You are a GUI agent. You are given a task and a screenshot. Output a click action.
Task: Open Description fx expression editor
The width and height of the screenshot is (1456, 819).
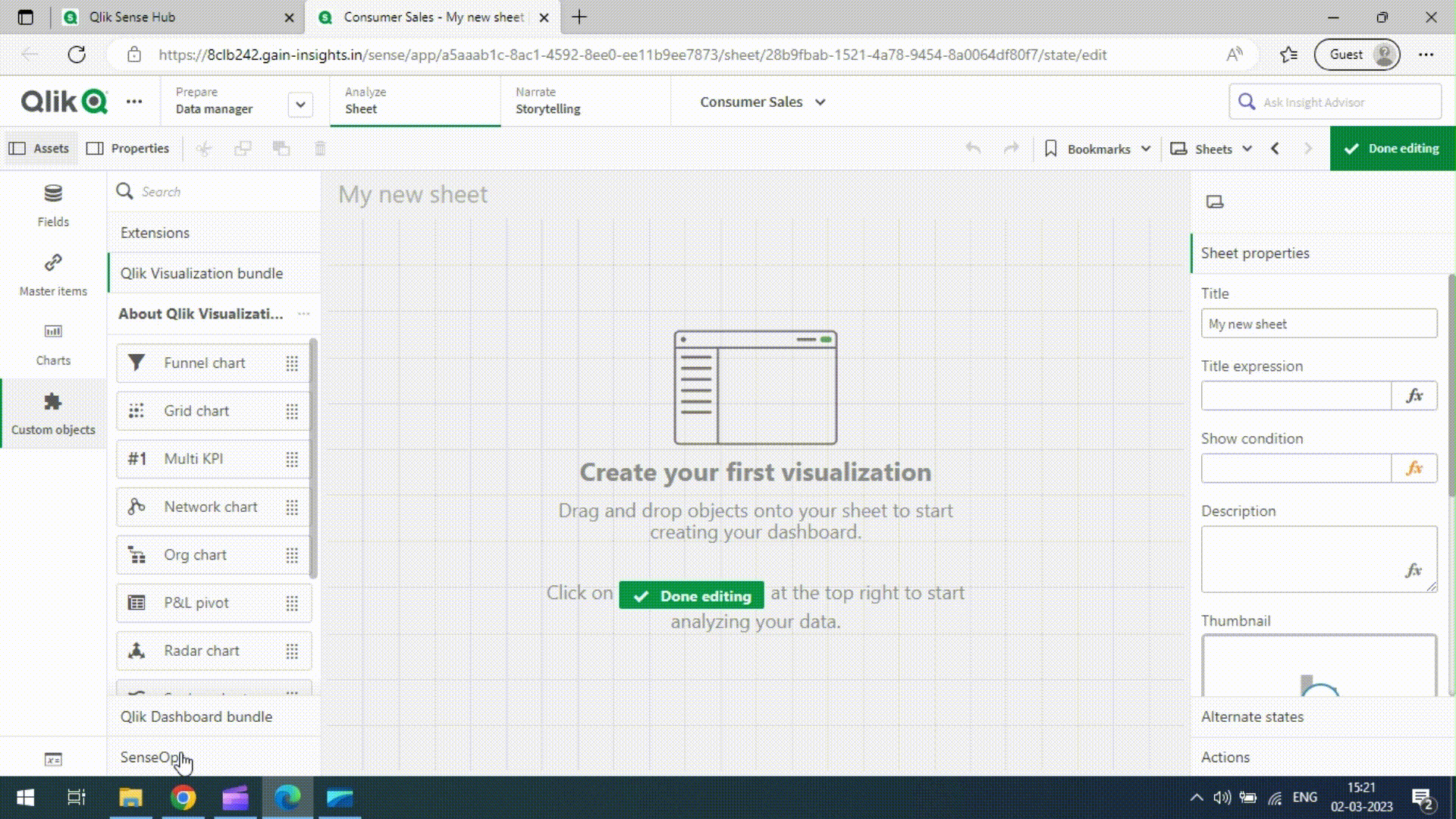(x=1414, y=570)
